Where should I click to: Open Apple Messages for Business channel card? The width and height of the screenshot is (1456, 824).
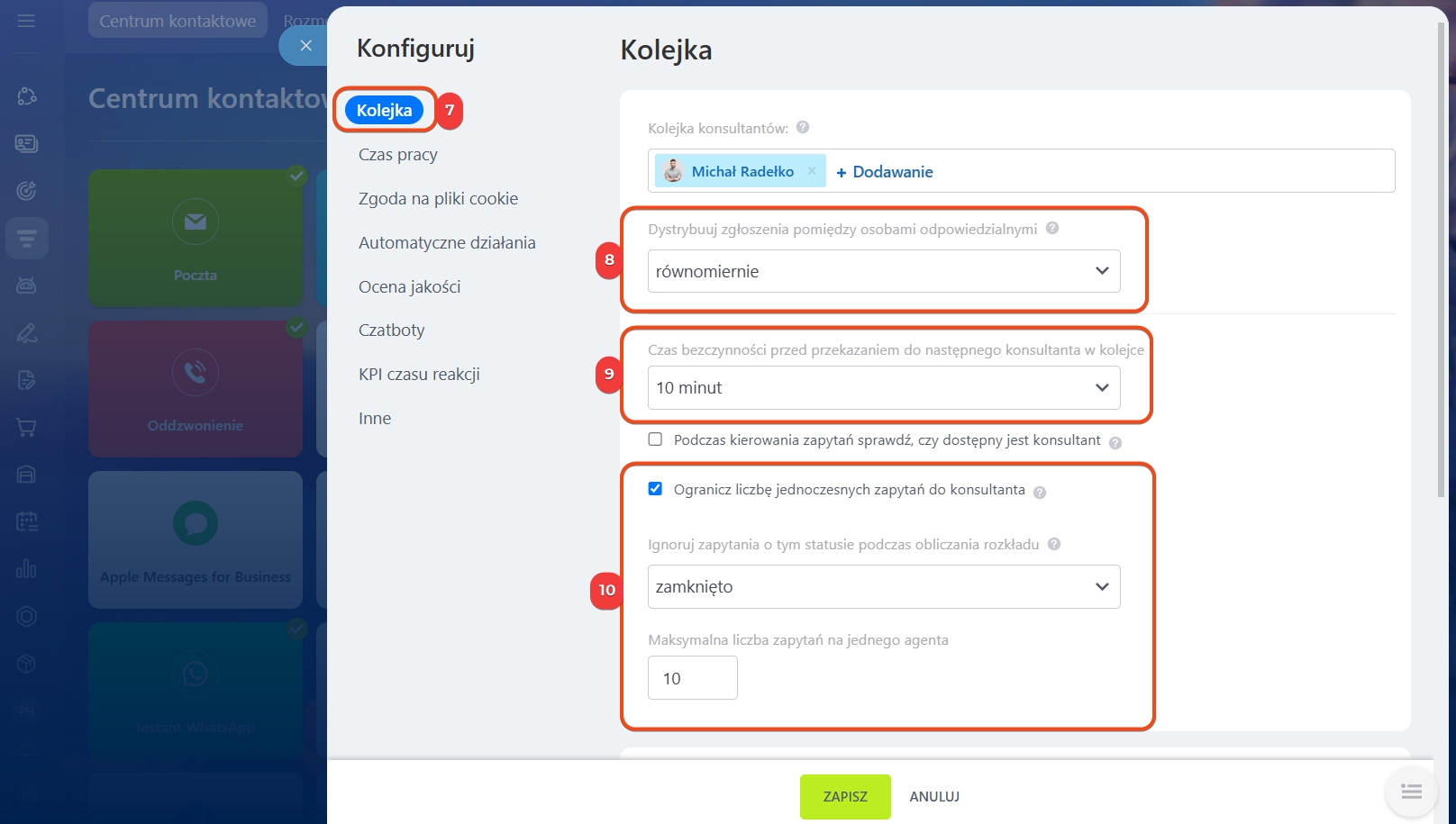[x=196, y=539]
